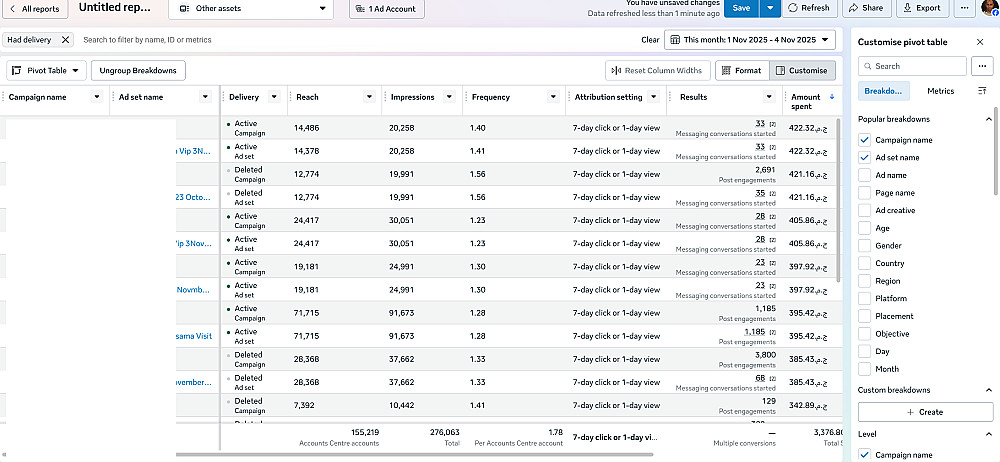The height and width of the screenshot is (462, 1000).
Task: Switch to the Metrics tab
Action: pyautogui.click(x=940, y=91)
